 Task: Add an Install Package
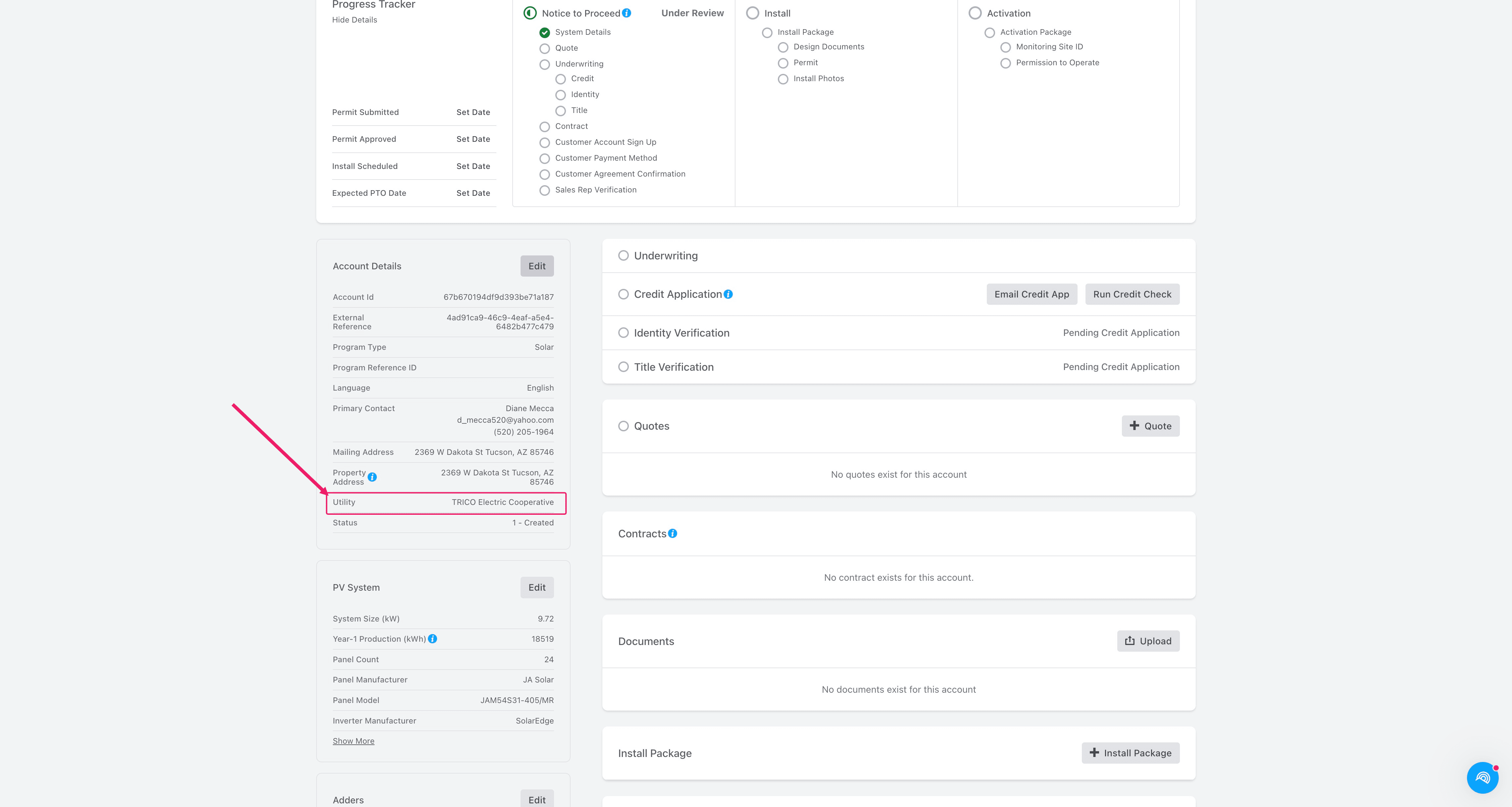(1130, 753)
